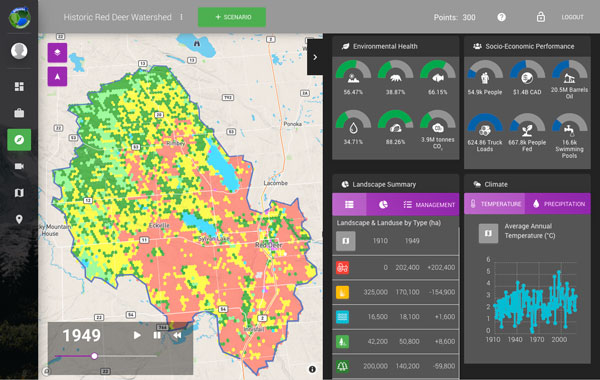Open the user profile avatar
The width and height of the screenshot is (600, 380).
pos(19,51)
